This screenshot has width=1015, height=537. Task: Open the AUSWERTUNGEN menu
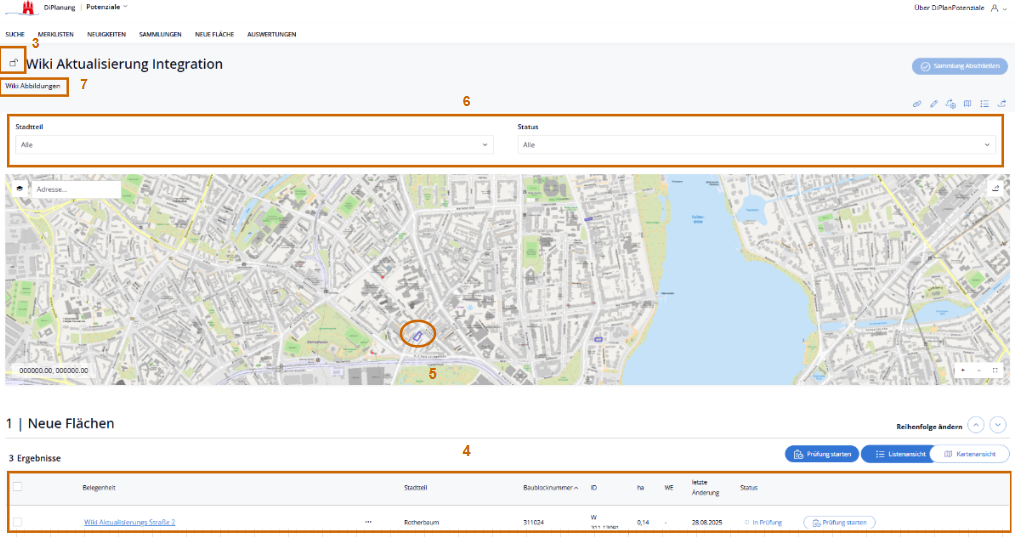pos(271,34)
